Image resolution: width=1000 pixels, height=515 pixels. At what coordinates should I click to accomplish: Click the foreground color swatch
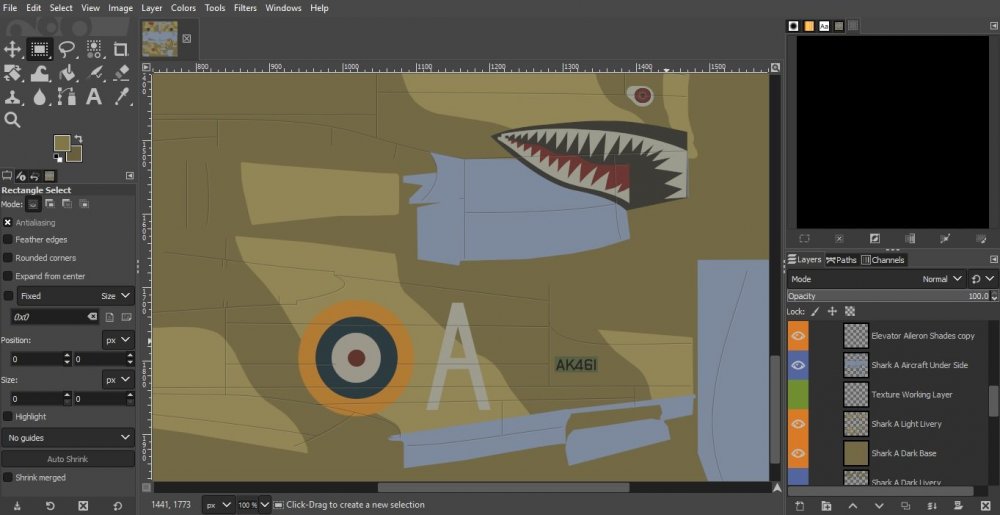click(62, 143)
